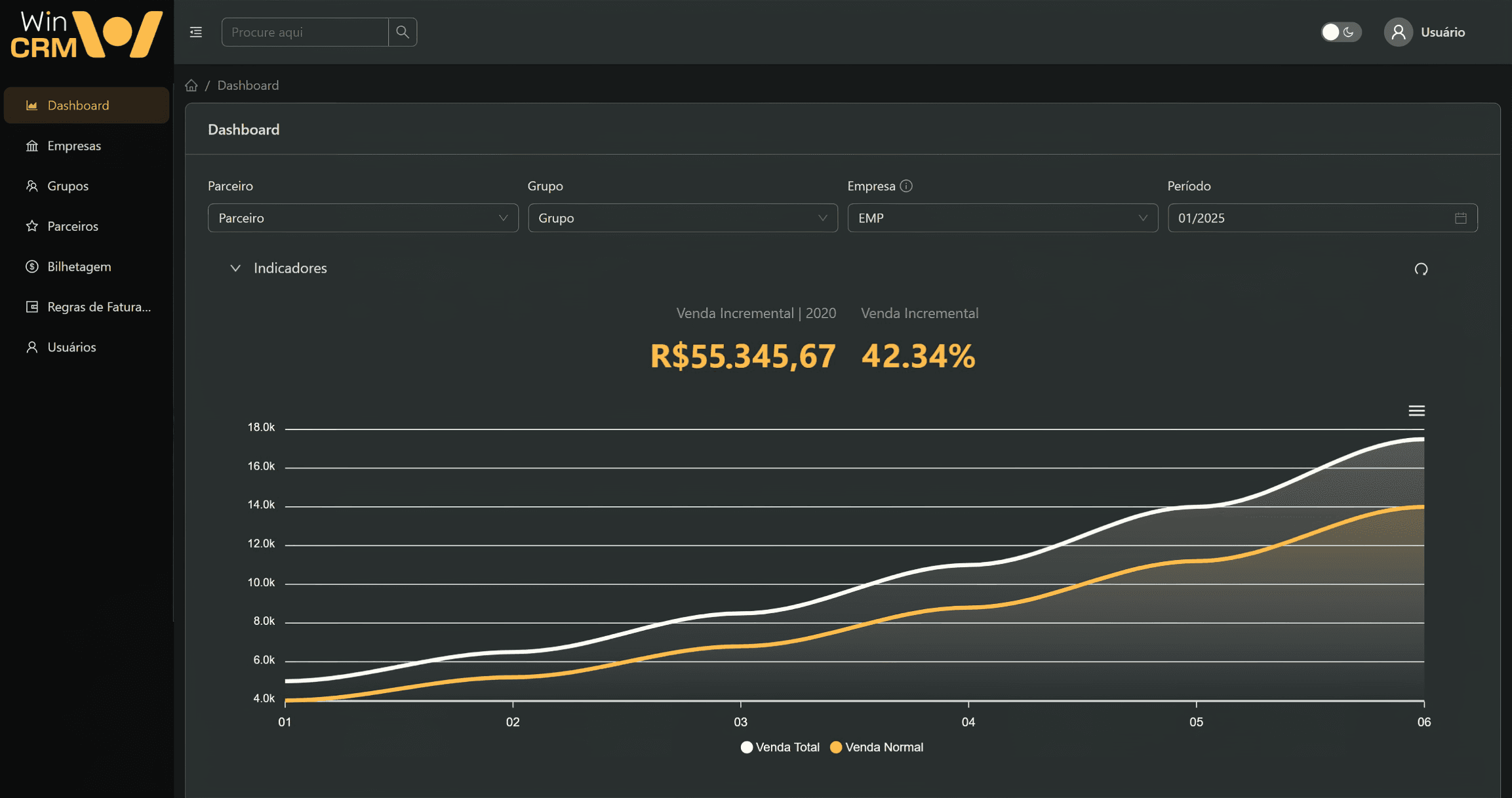
Task: Toggle the light/dark mode switch
Action: [x=1340, y=32]
